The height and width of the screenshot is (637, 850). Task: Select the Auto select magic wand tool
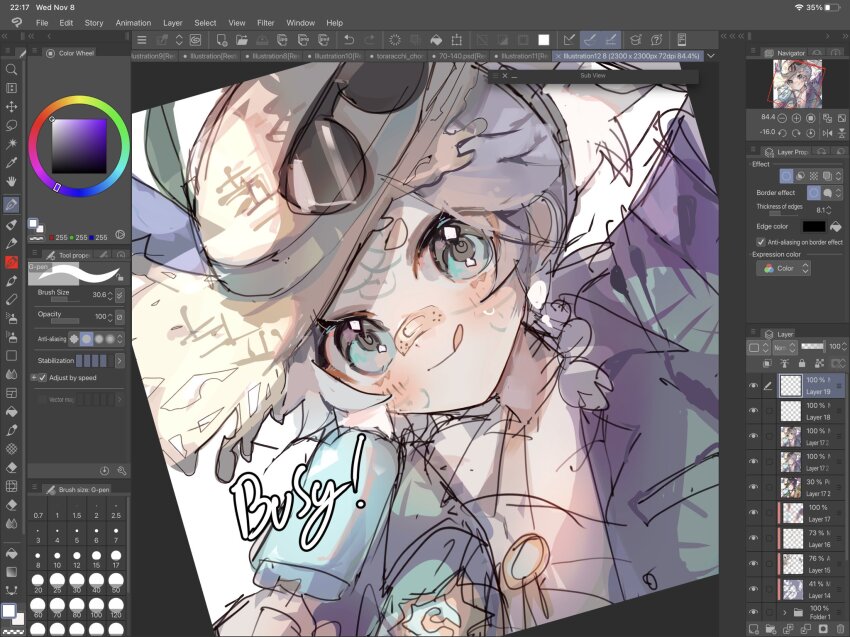(11, 144)
